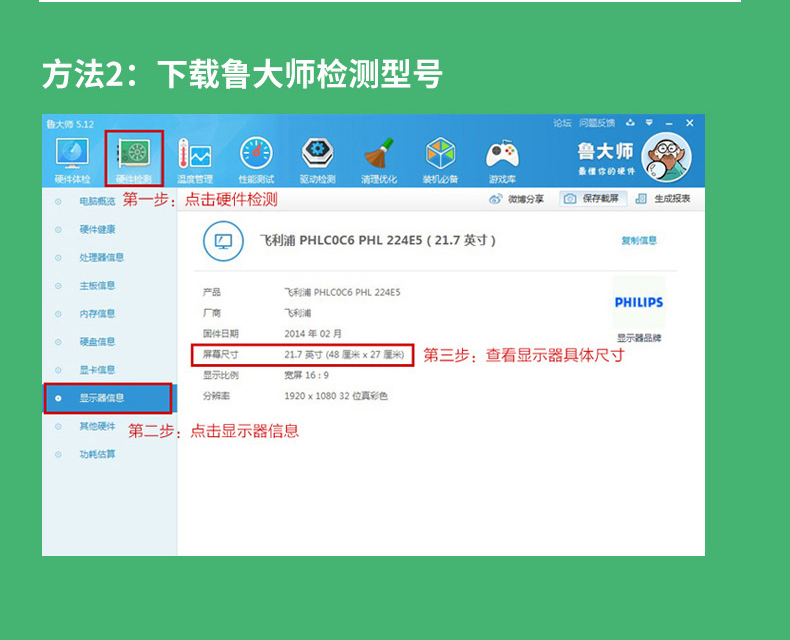Select 其他硬件 in sidebar
The width and height of the screenshot is (790, 640).
click(x=97, y=426)
